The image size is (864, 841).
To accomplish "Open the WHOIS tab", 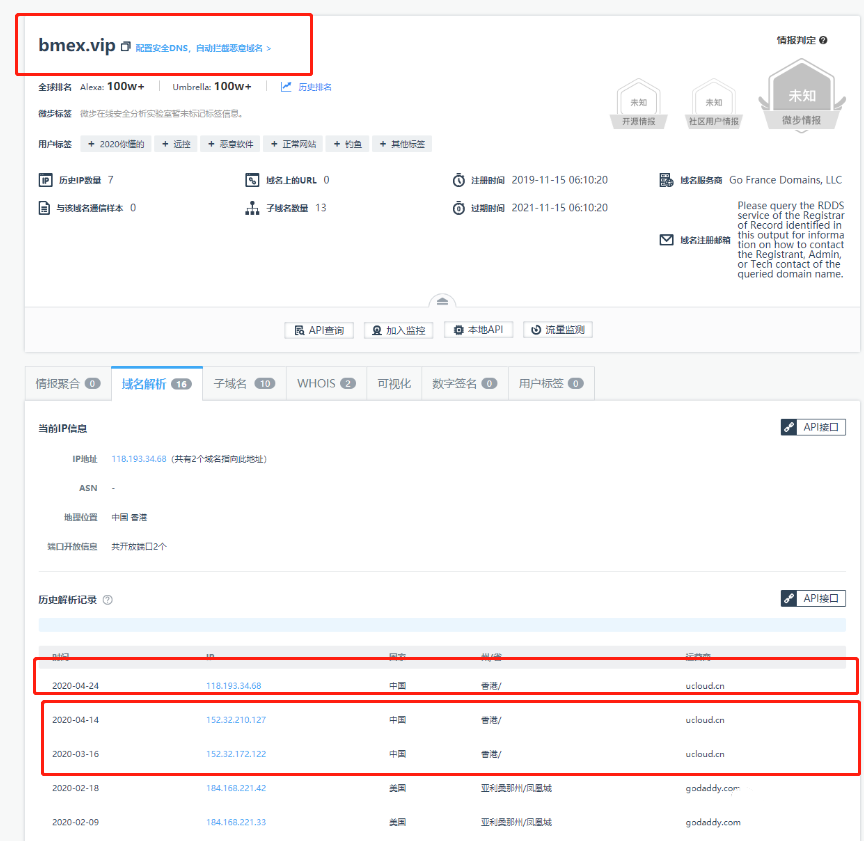I will tap(325, 383).
